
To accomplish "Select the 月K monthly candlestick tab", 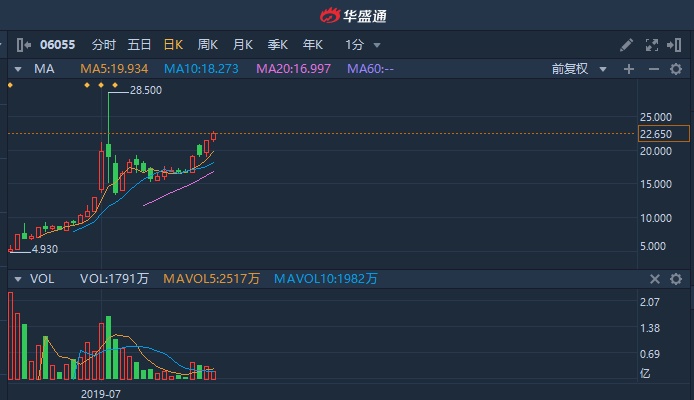I will [243, 45].
